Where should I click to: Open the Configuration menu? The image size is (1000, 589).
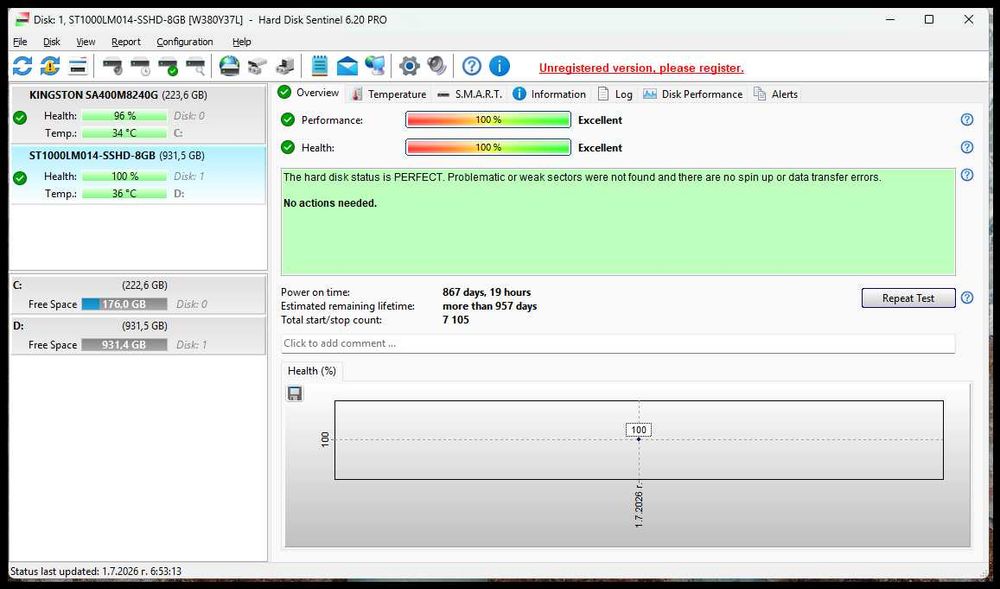185,41
